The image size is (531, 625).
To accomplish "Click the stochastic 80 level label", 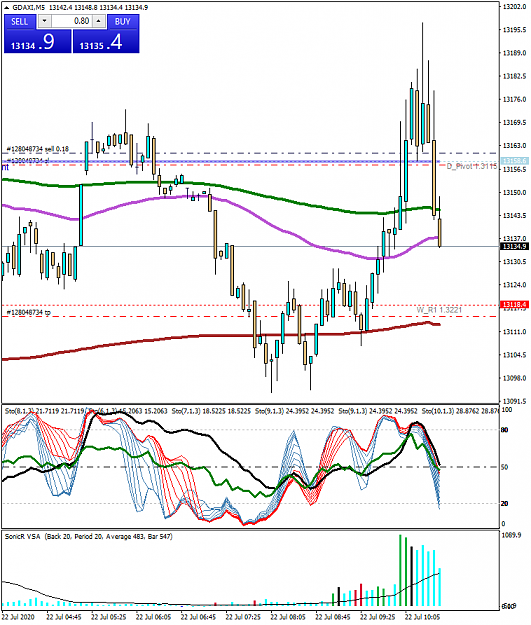I will 505,430.
